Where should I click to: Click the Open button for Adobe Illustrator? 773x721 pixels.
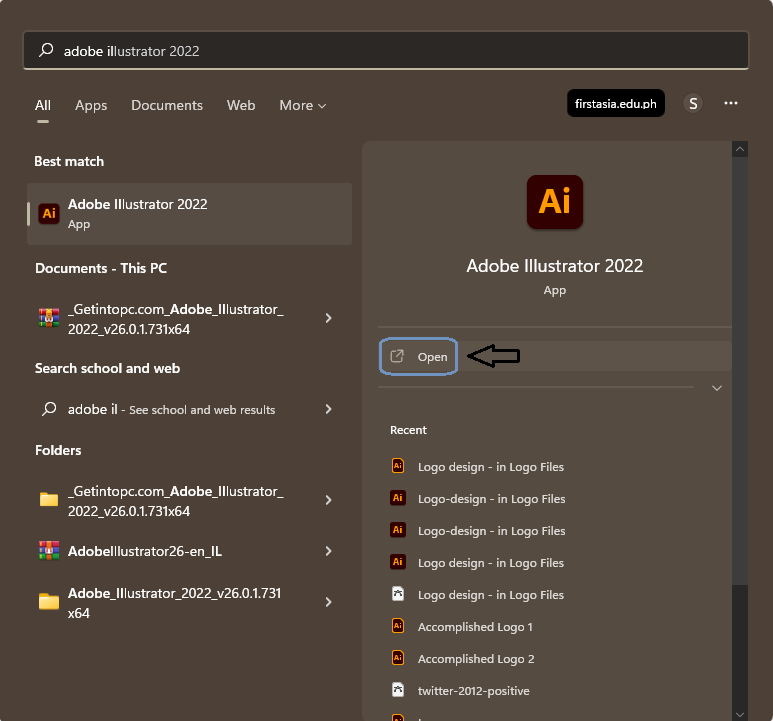tap(419, 356)
